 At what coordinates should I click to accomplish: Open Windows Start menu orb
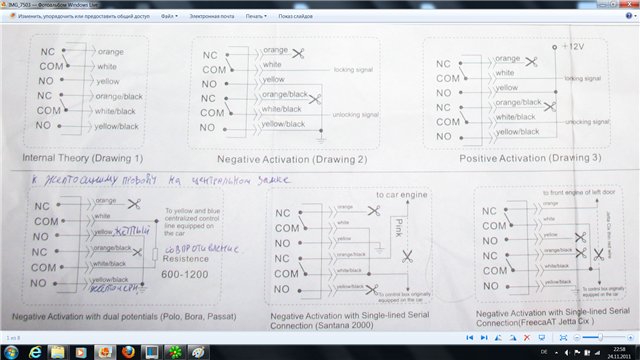[11, 352]
